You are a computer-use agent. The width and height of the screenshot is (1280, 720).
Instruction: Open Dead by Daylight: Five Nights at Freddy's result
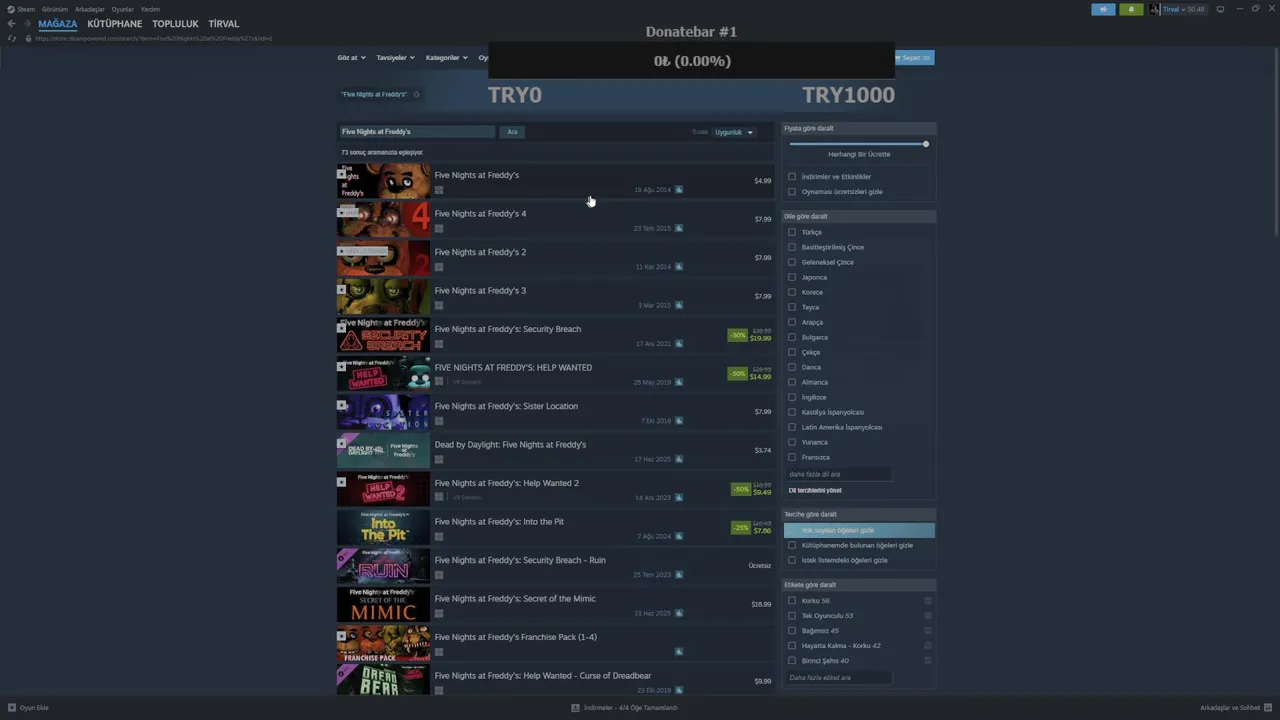pyautogui.click(x=556, y=451)
